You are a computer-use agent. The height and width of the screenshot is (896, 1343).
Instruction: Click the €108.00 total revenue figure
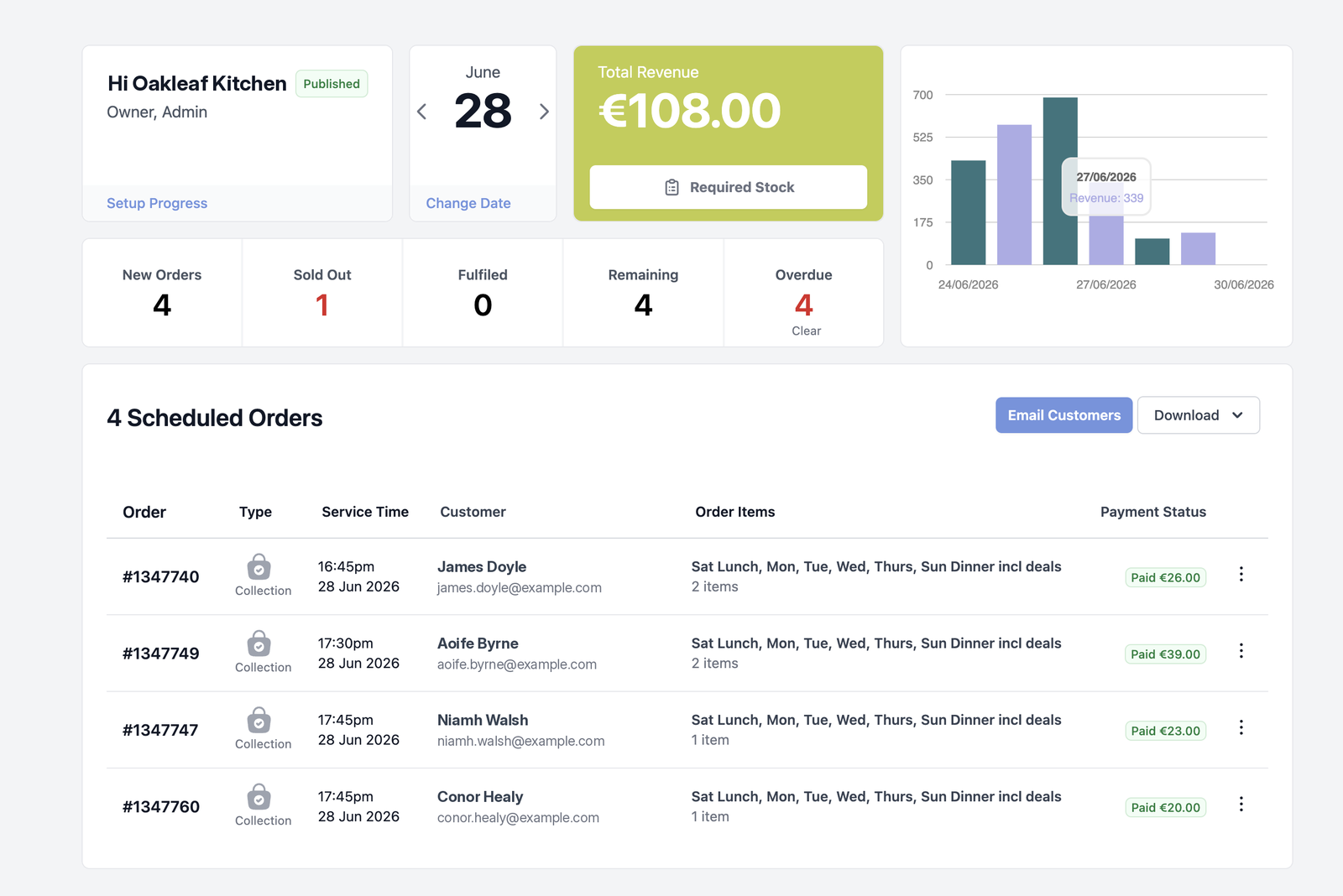(x=689, y=111)
